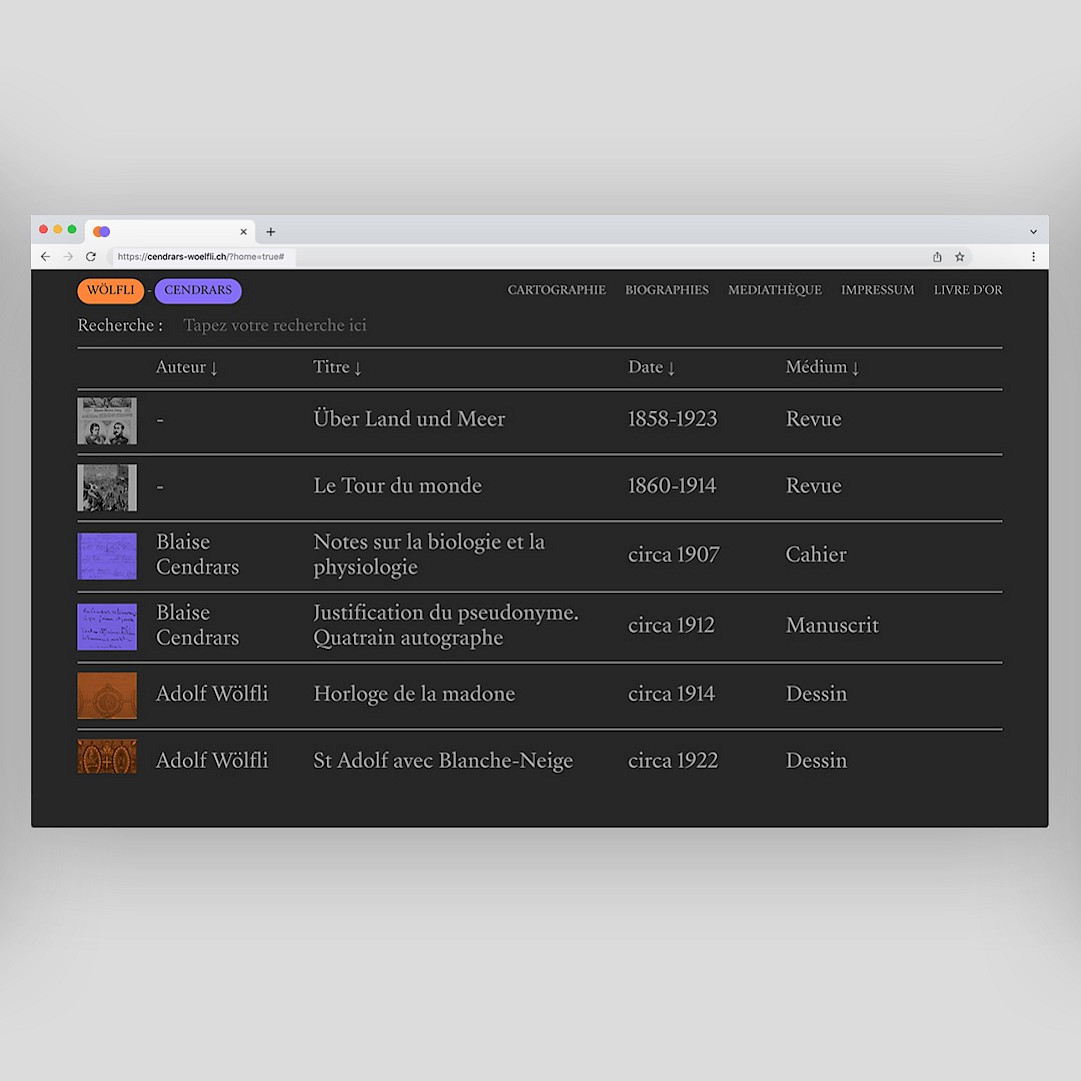The height and width of the screenshot is (1081, 1081).
Task: Expand the tab list chevron
Action: coord(1033,232)
